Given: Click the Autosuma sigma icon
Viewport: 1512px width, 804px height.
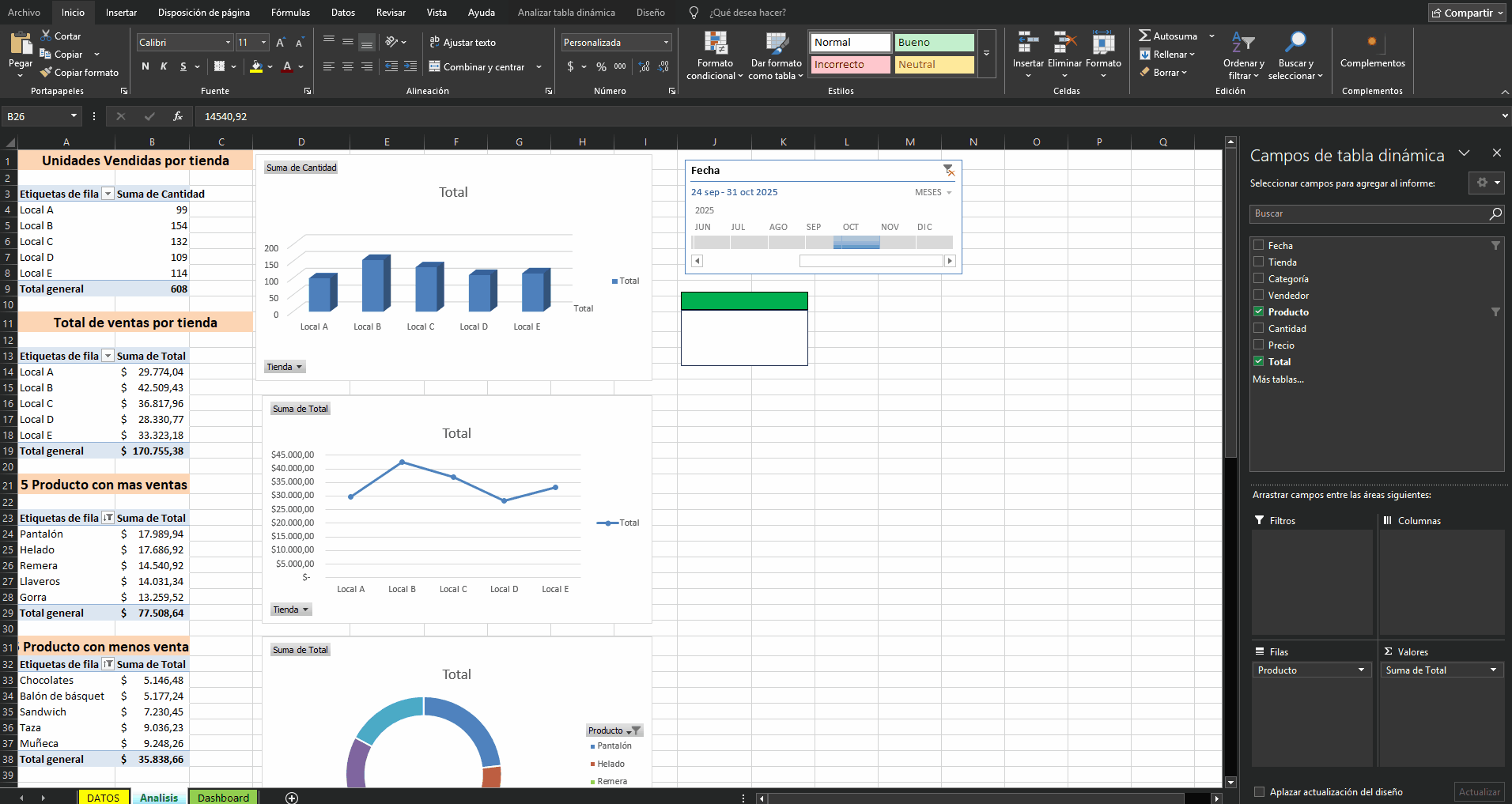Looking at the screenshot, I should [1144, 36].
